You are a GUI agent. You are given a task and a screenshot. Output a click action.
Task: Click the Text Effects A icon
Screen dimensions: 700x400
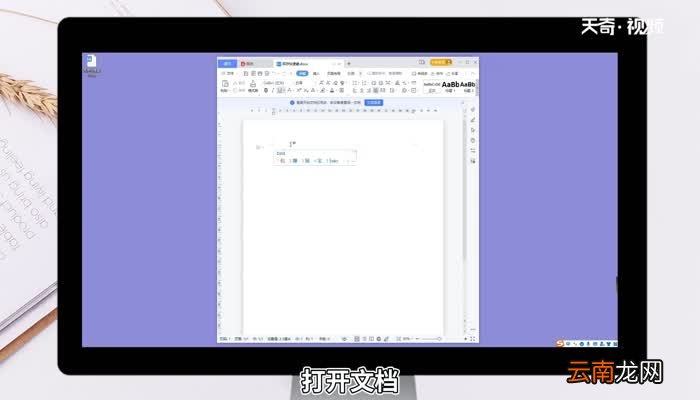314,90
